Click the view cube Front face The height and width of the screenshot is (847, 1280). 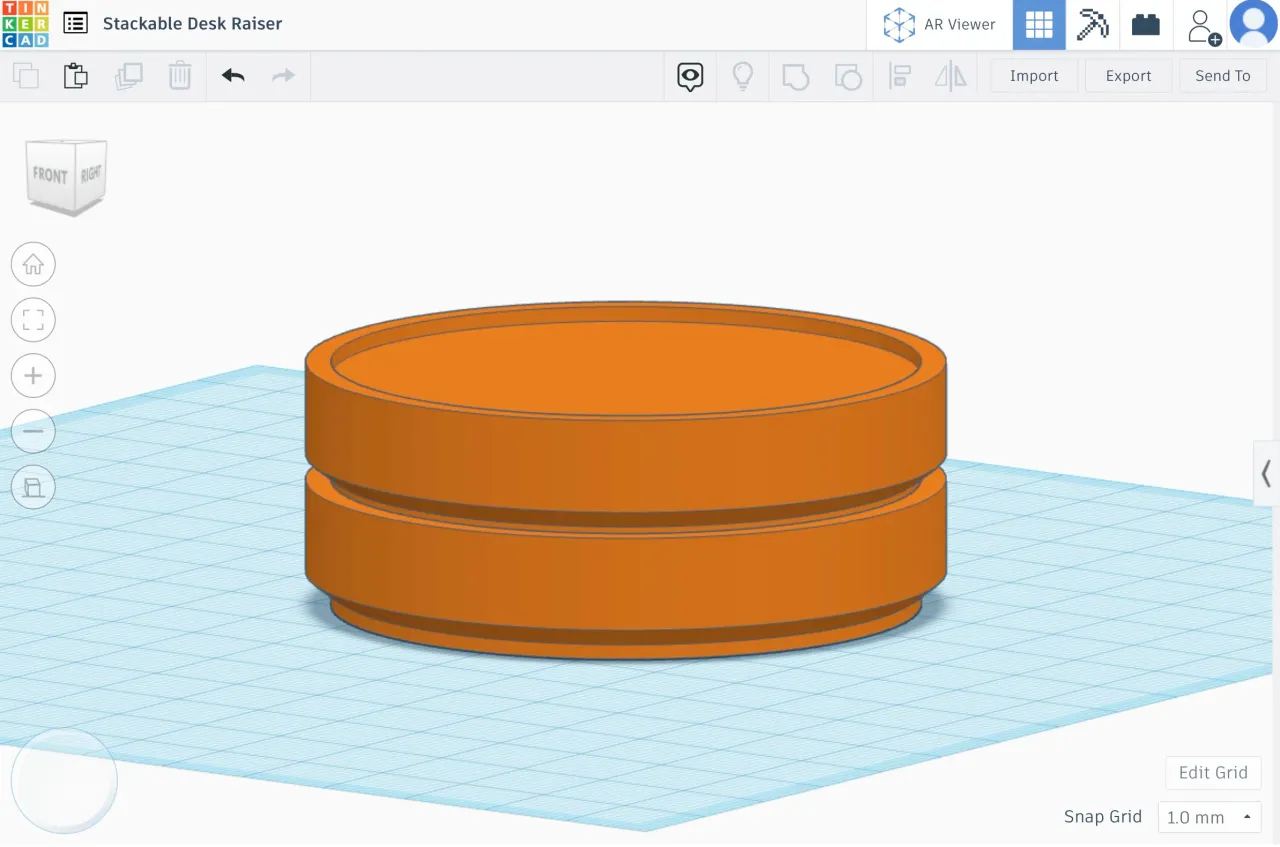(x=51, y=176)
